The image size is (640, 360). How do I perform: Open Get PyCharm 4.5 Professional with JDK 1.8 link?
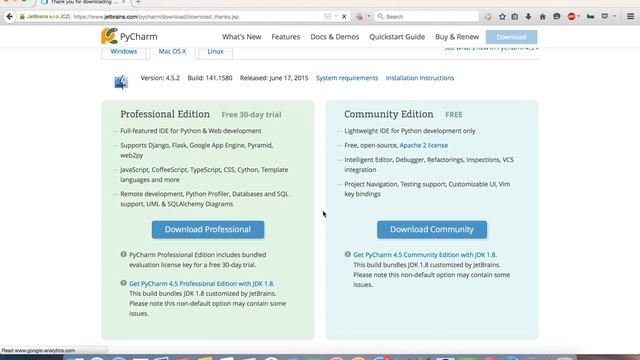(202, 284)
